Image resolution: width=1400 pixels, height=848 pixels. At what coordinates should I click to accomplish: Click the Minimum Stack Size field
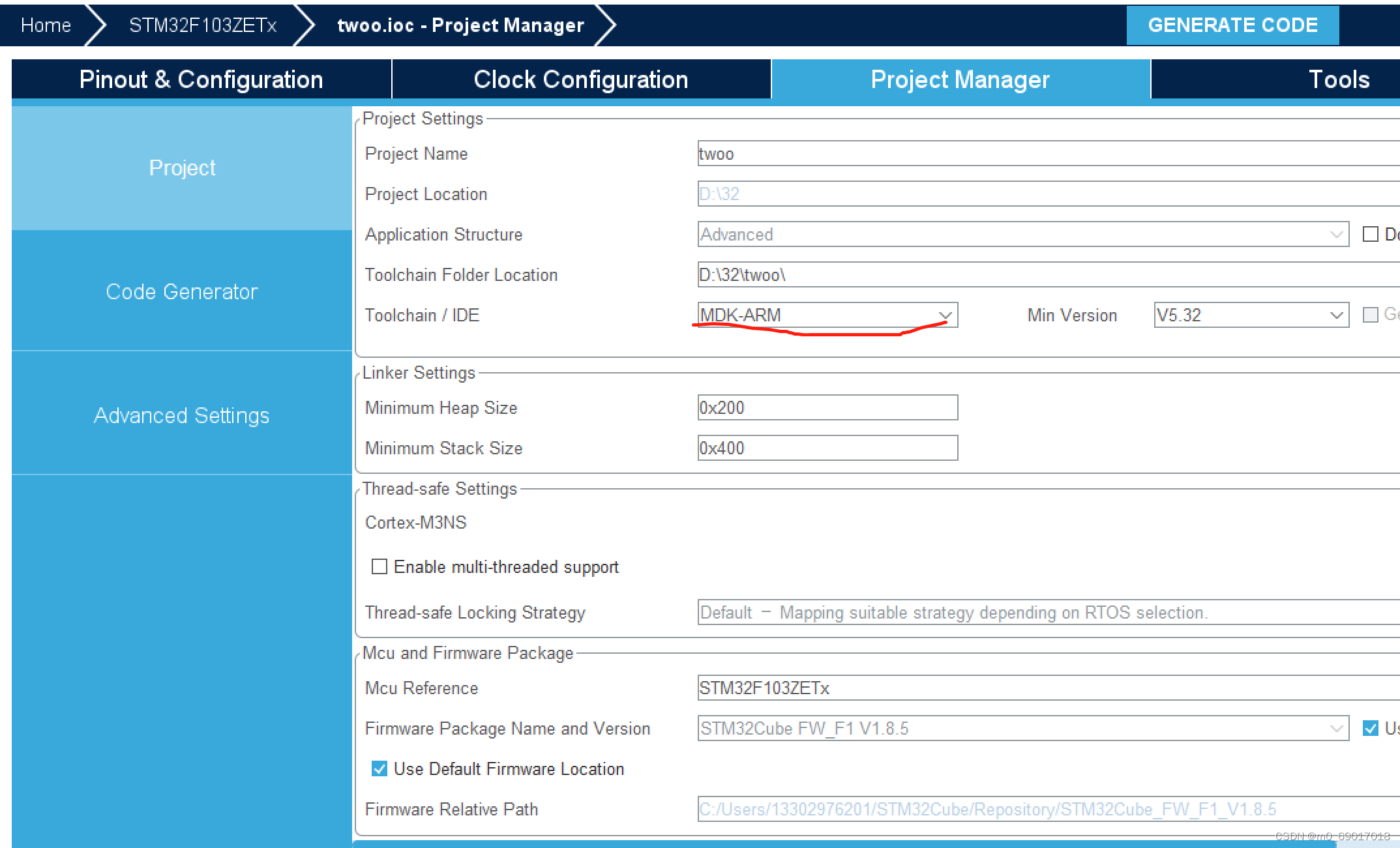tap(827, 448)
